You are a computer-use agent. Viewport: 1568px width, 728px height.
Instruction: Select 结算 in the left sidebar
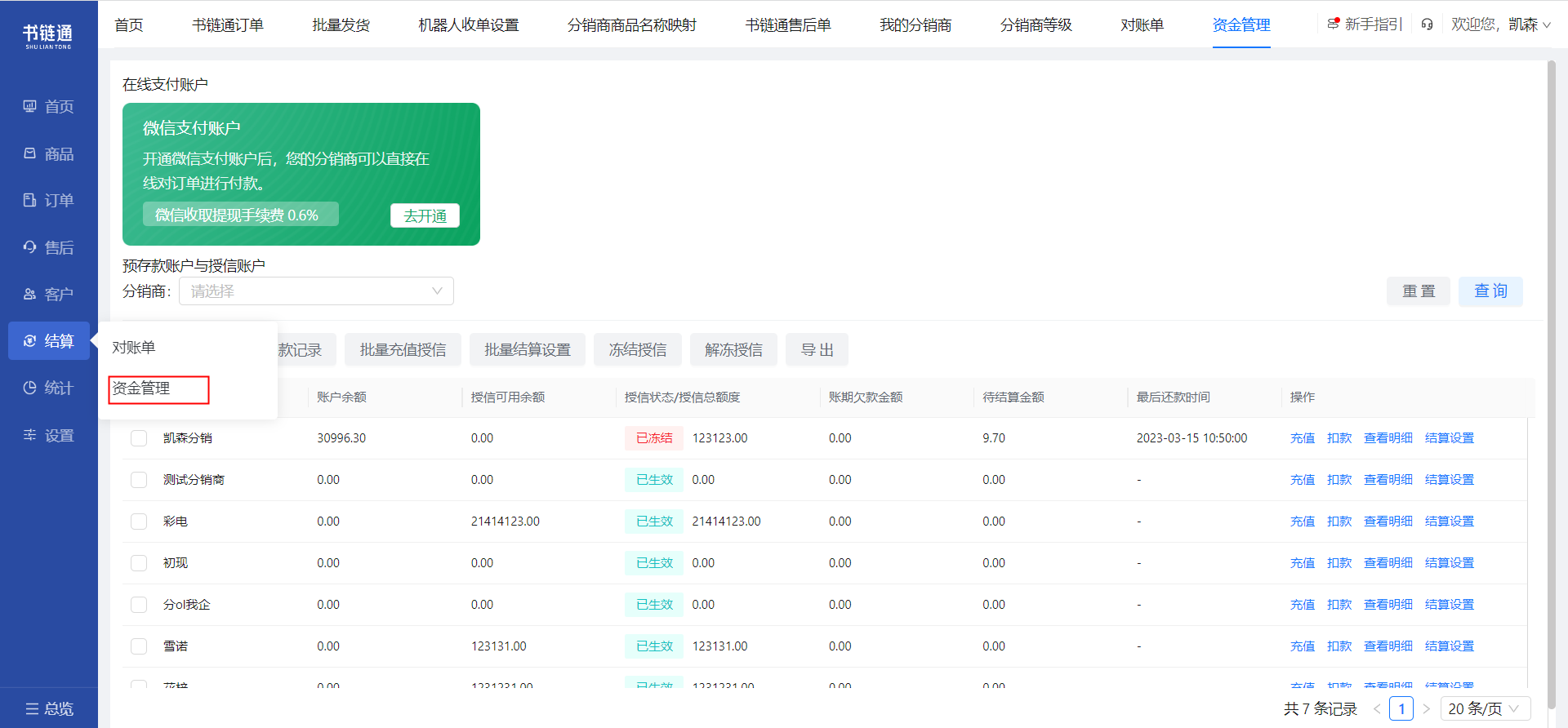49,341
